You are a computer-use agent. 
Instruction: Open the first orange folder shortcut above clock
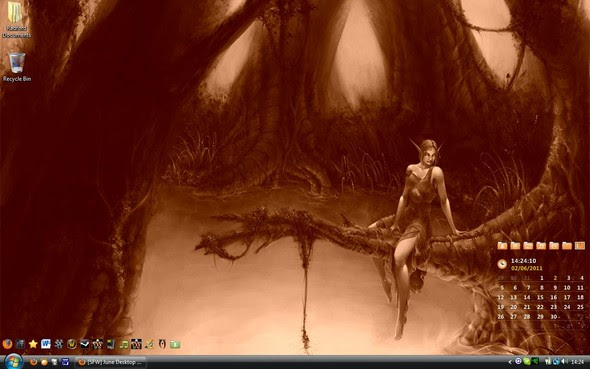pos(502,246)
